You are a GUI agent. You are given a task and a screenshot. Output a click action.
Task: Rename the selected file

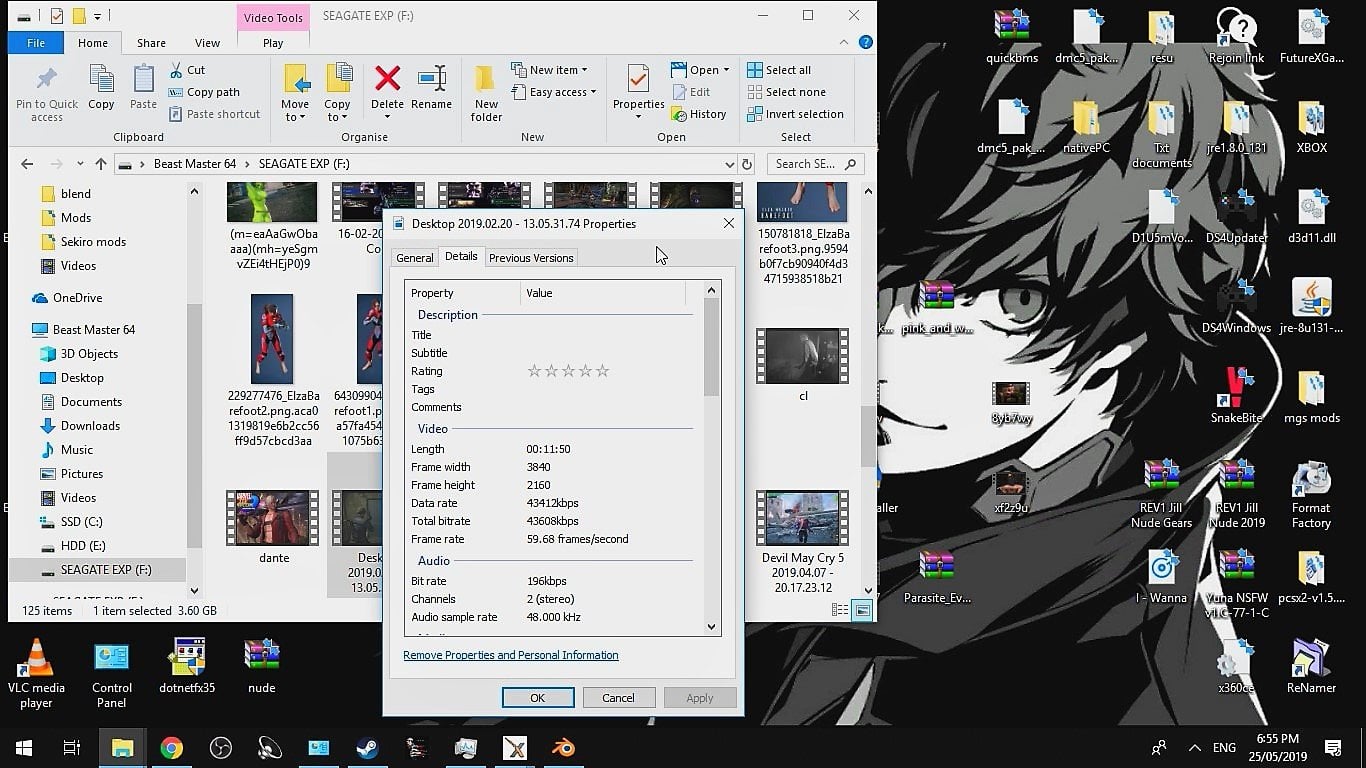click(431, 87)
